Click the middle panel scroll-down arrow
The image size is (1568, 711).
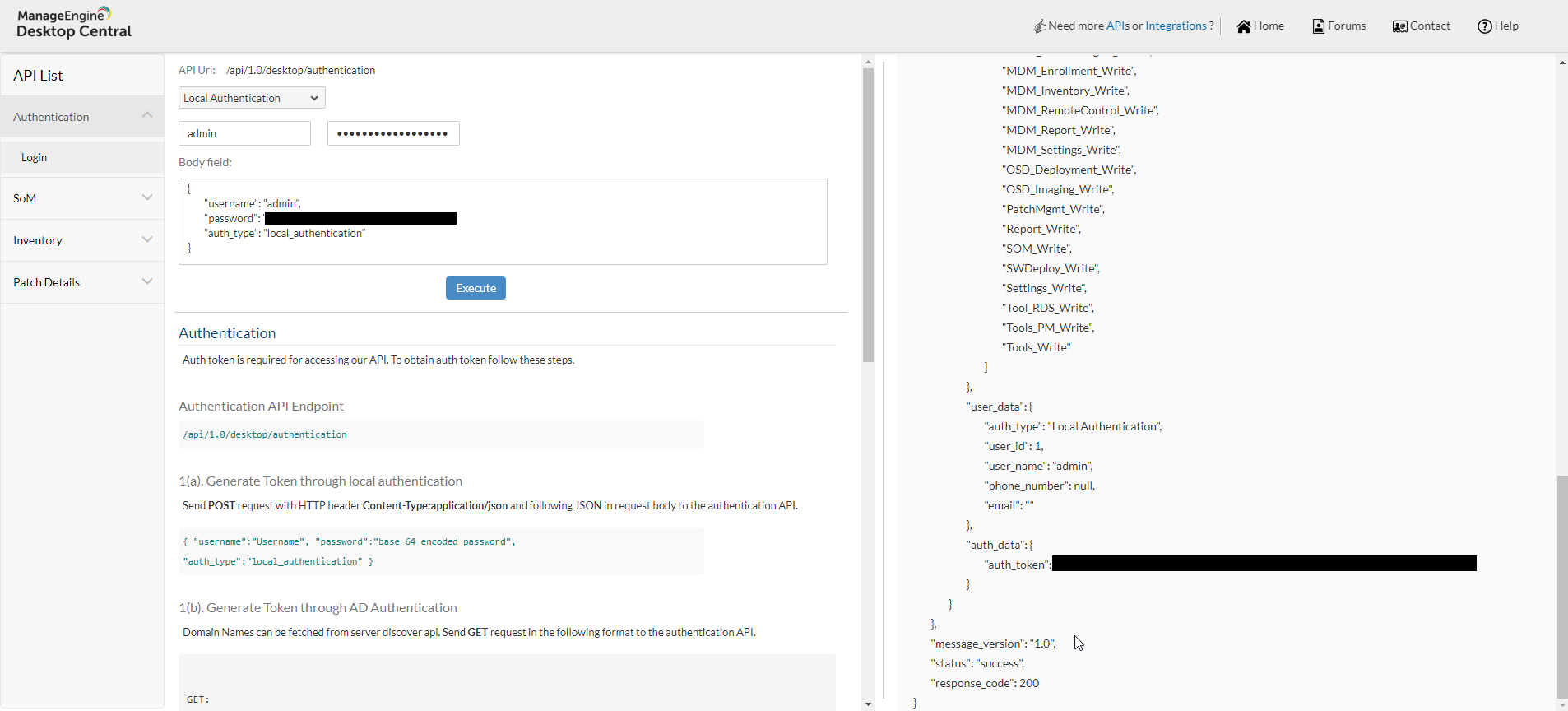[868, 704]
